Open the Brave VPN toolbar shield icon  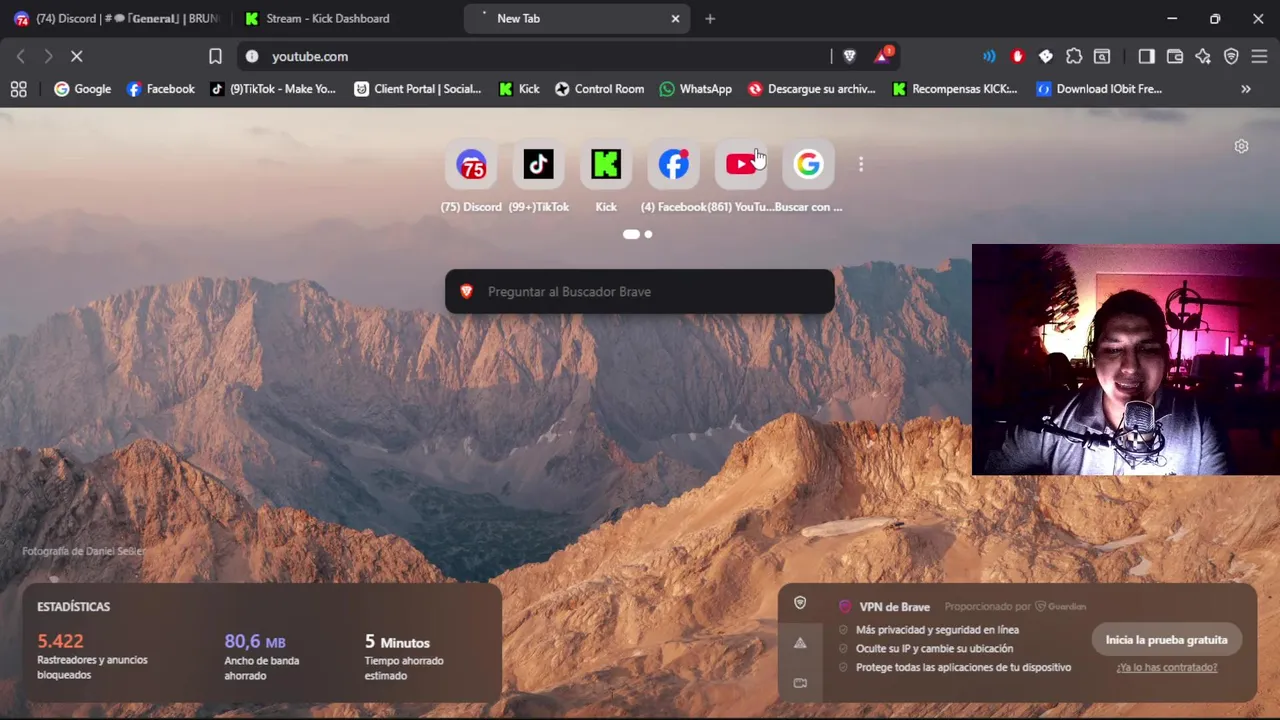[1231, 56]
